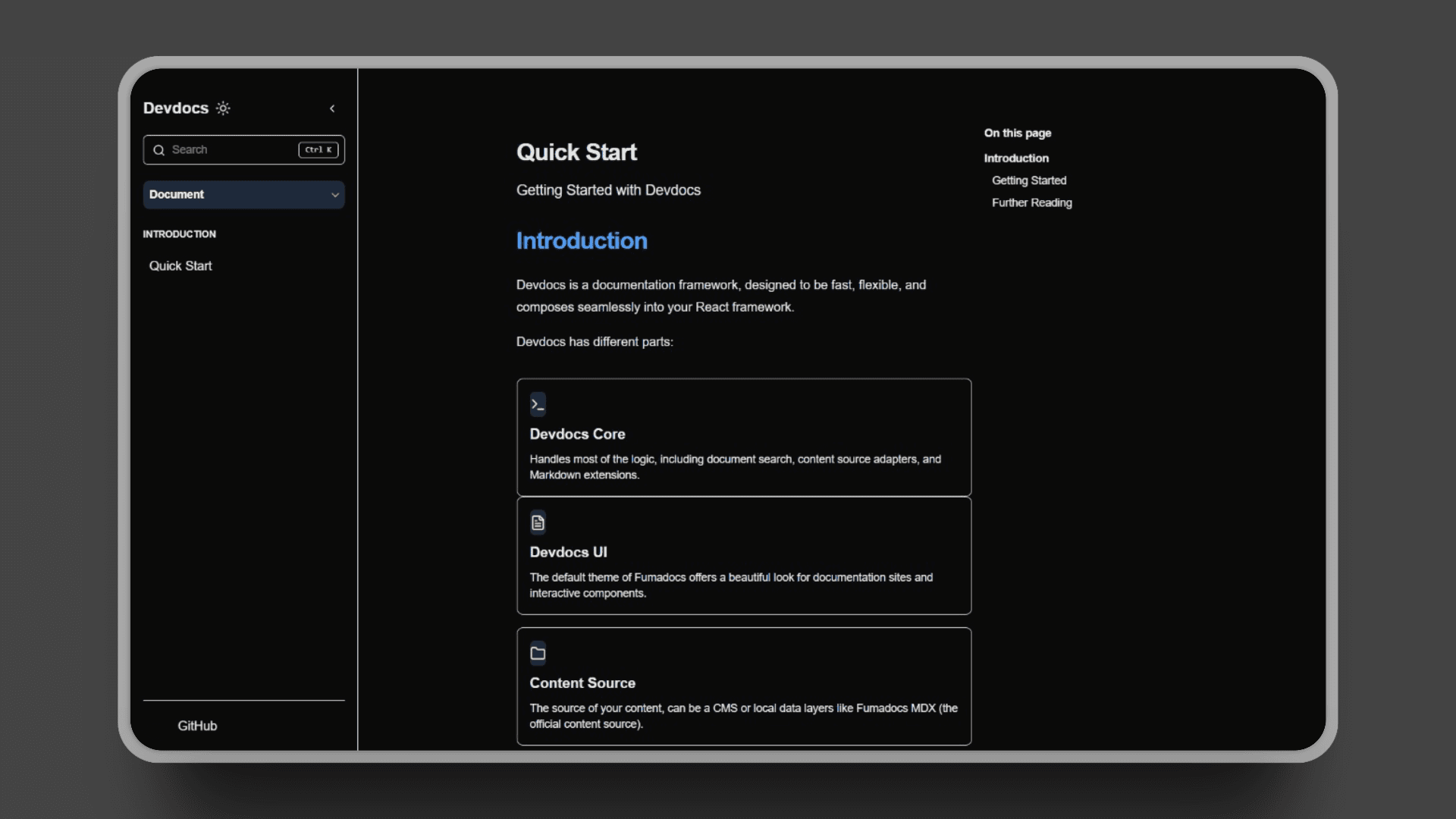Click the folder icon on Content Source card
This screenshot has width=1456, height=819.
[538, 653]
